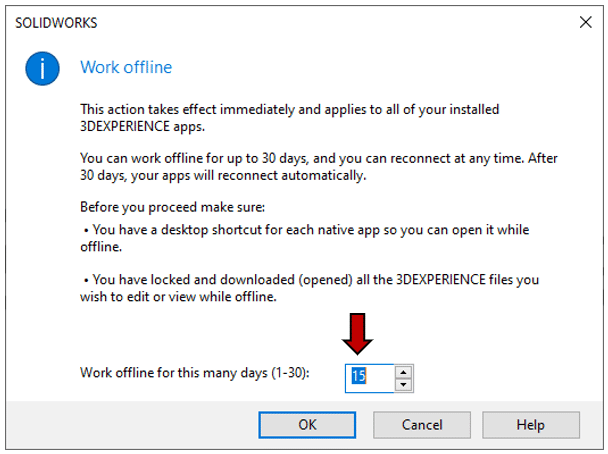Viewport: 608px width, 454px height.
Task: Decrease offline days with the down spinner arrow
Action: (403, 384)
